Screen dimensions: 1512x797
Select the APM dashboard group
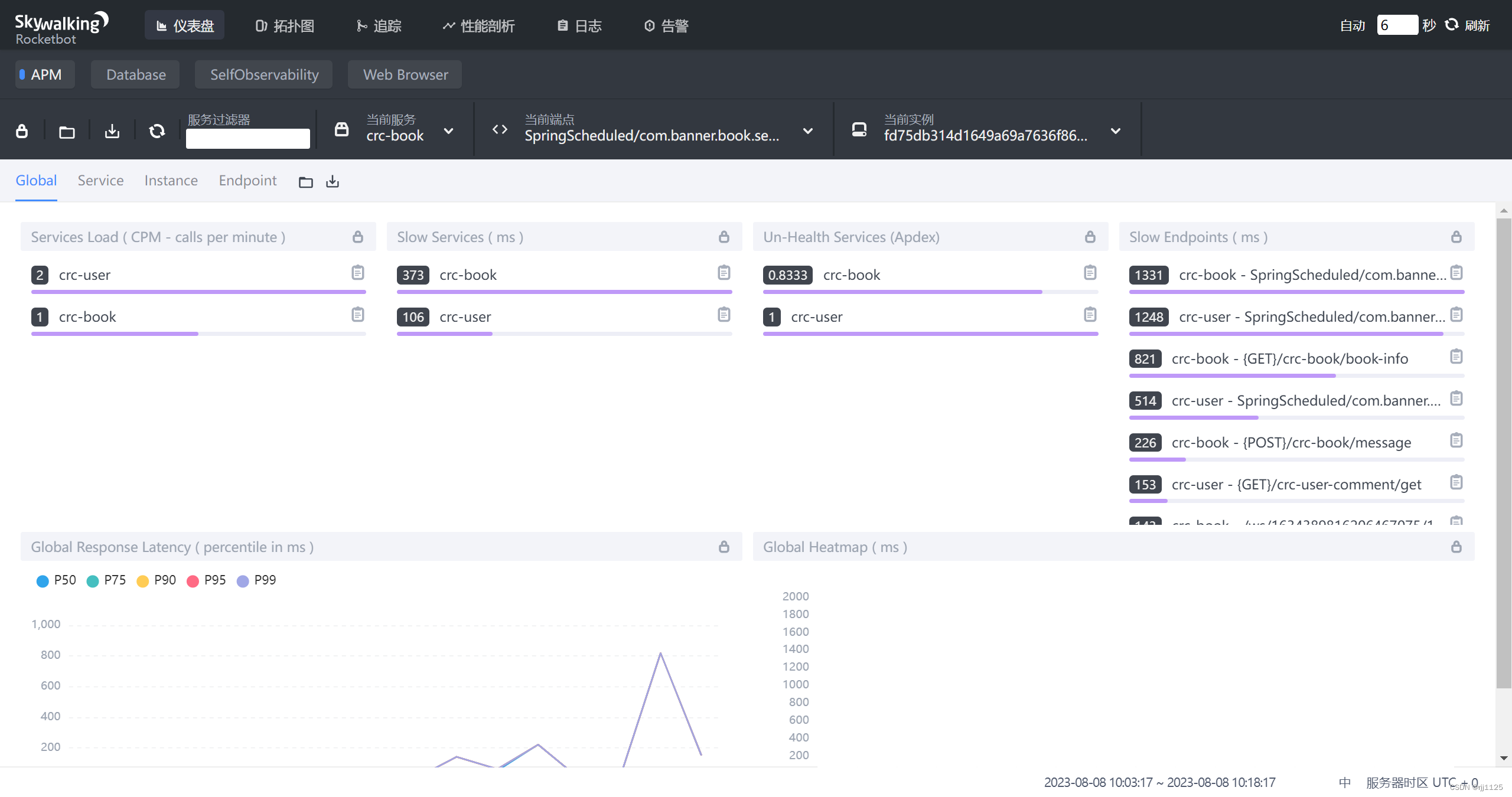(45, 74)
